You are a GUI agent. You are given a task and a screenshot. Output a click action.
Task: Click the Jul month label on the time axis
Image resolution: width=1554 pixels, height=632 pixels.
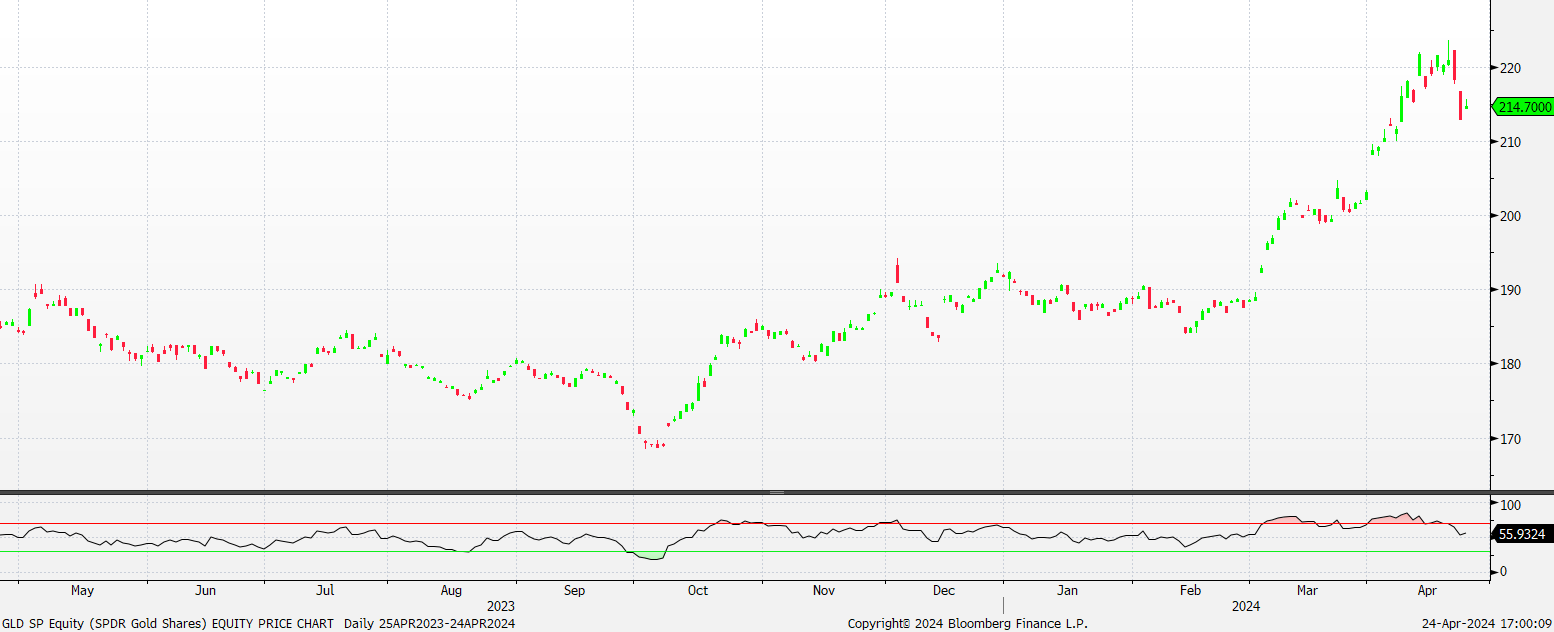coord(326,590)
